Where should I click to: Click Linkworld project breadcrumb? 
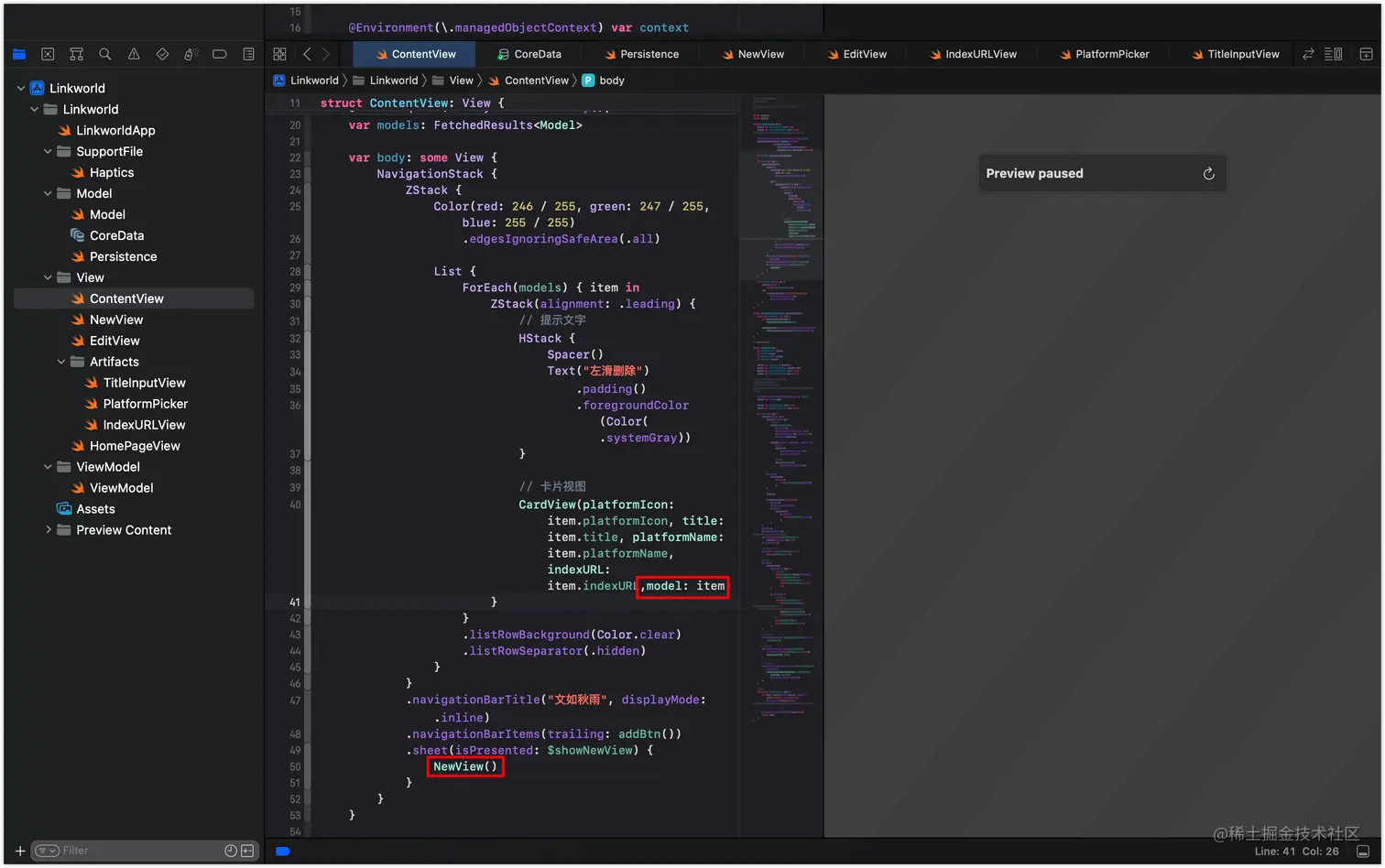pos(306,81)
